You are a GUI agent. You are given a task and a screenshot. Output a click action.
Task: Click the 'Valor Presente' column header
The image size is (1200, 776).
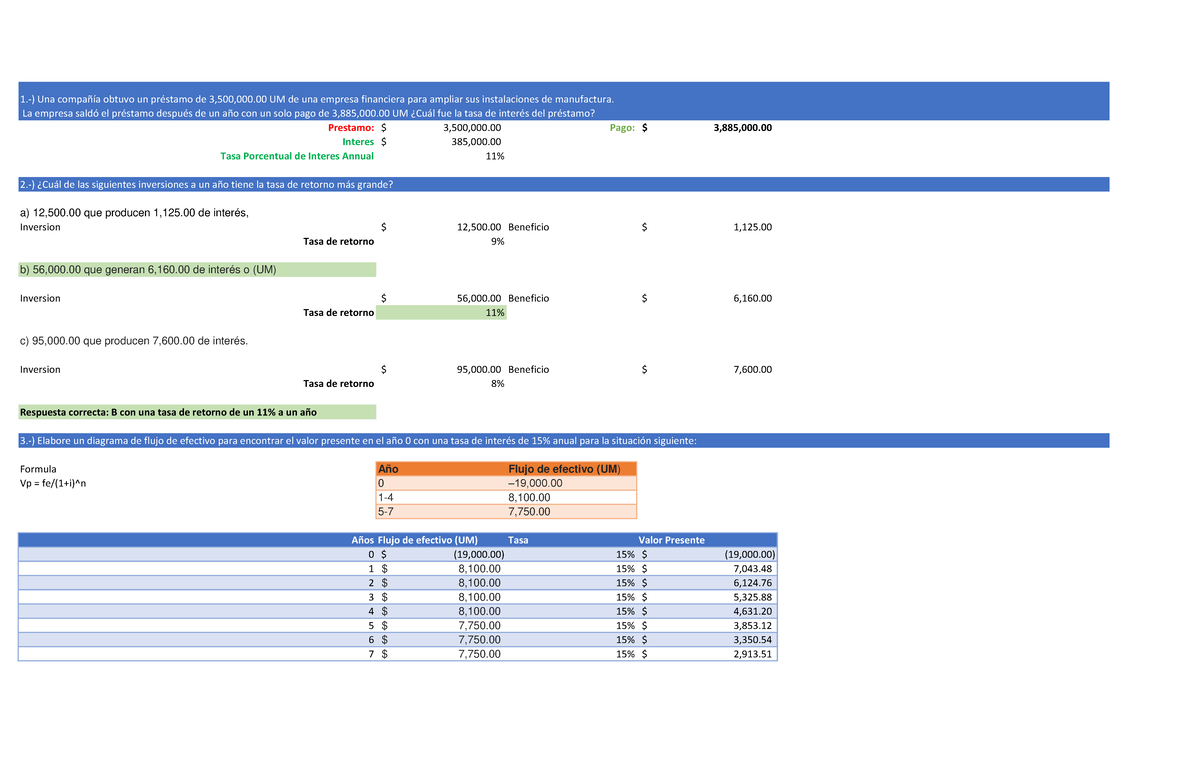click(672, 540)
